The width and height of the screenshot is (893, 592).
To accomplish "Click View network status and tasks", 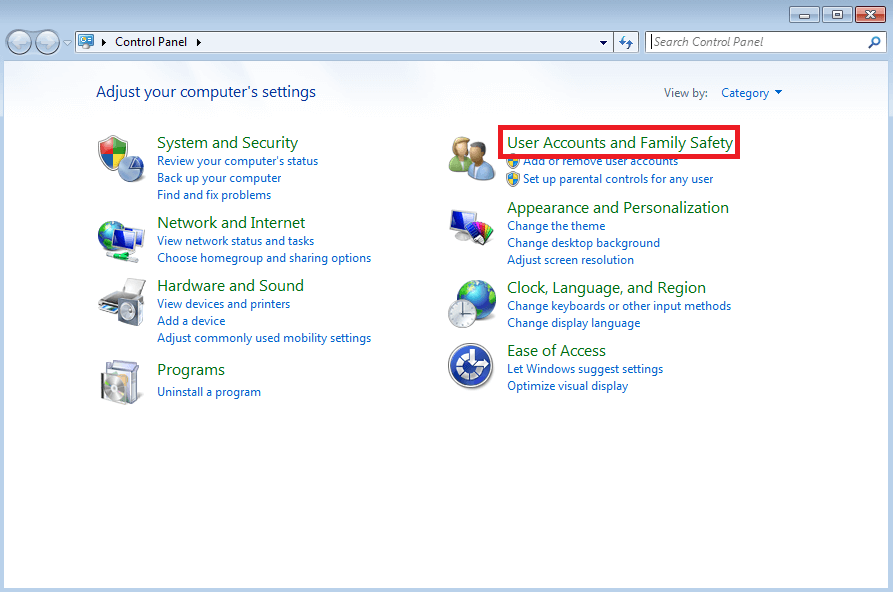I will click(235, 241).
